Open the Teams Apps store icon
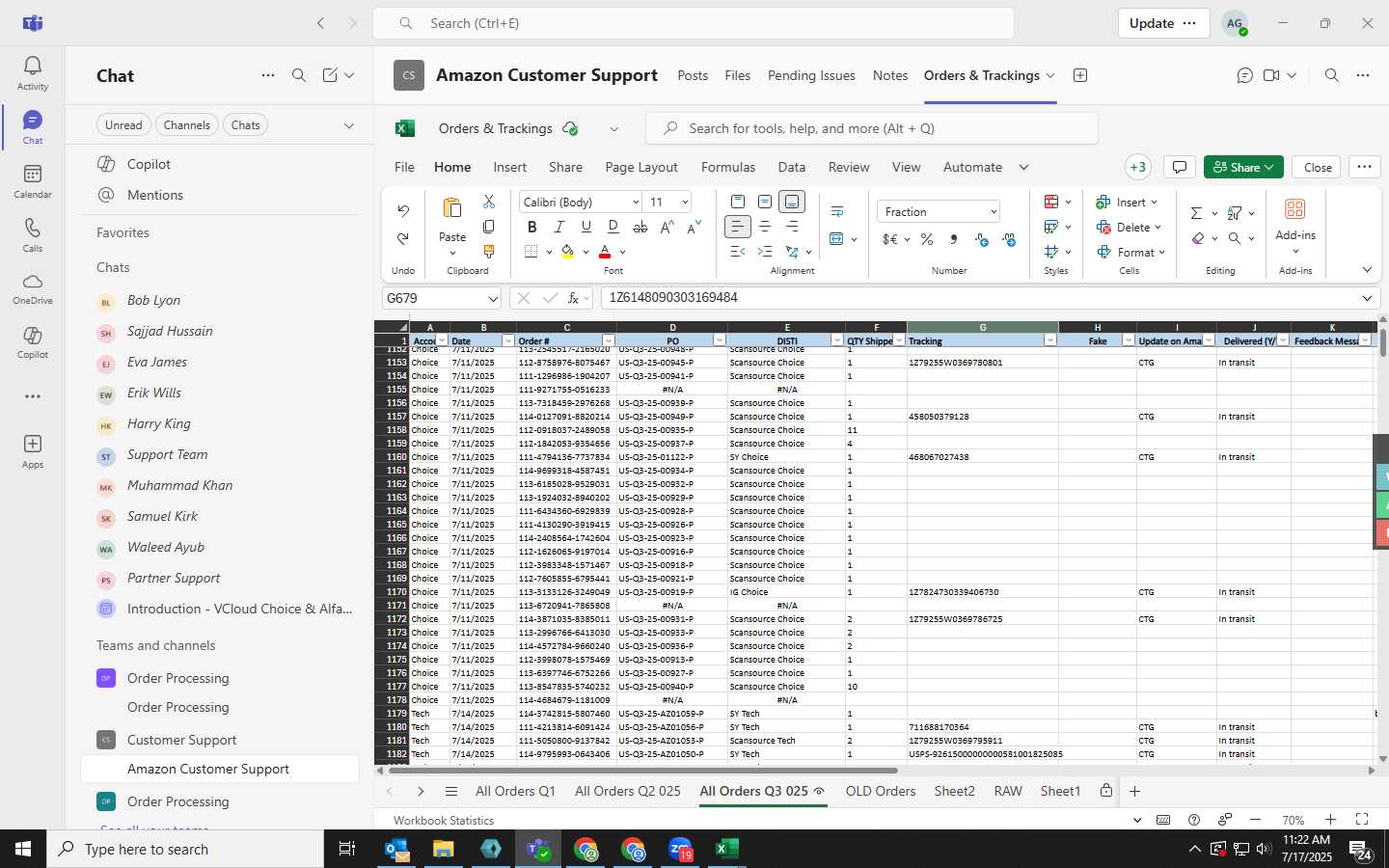Image resolution: width=1389 pixels, height=868 pixels. tap(32, 451)
